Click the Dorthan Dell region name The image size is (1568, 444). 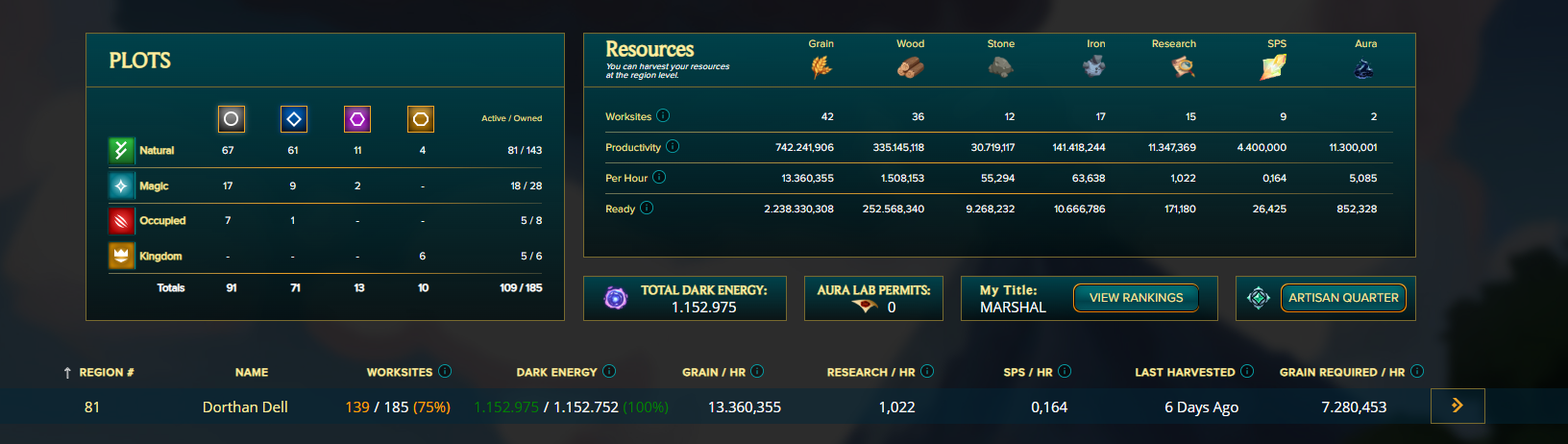pyautogui.click(x=245, y=407)
